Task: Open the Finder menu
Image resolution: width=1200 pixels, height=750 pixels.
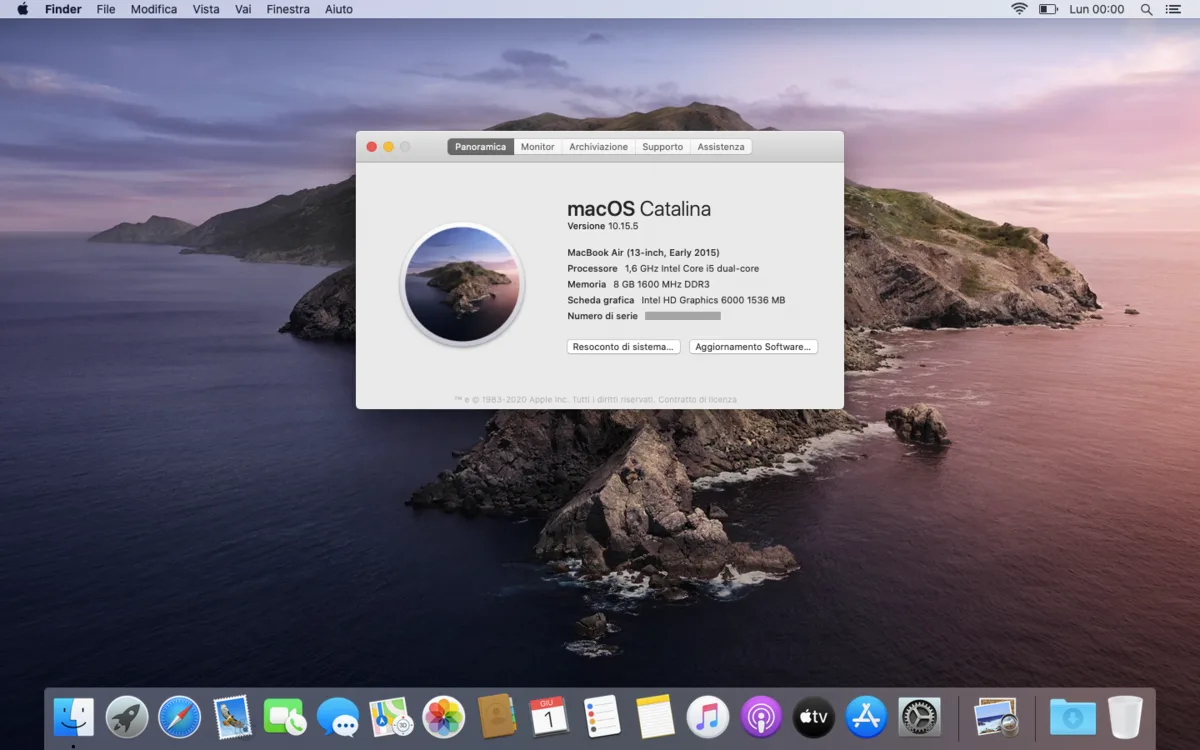Action: tap(63, 9)
